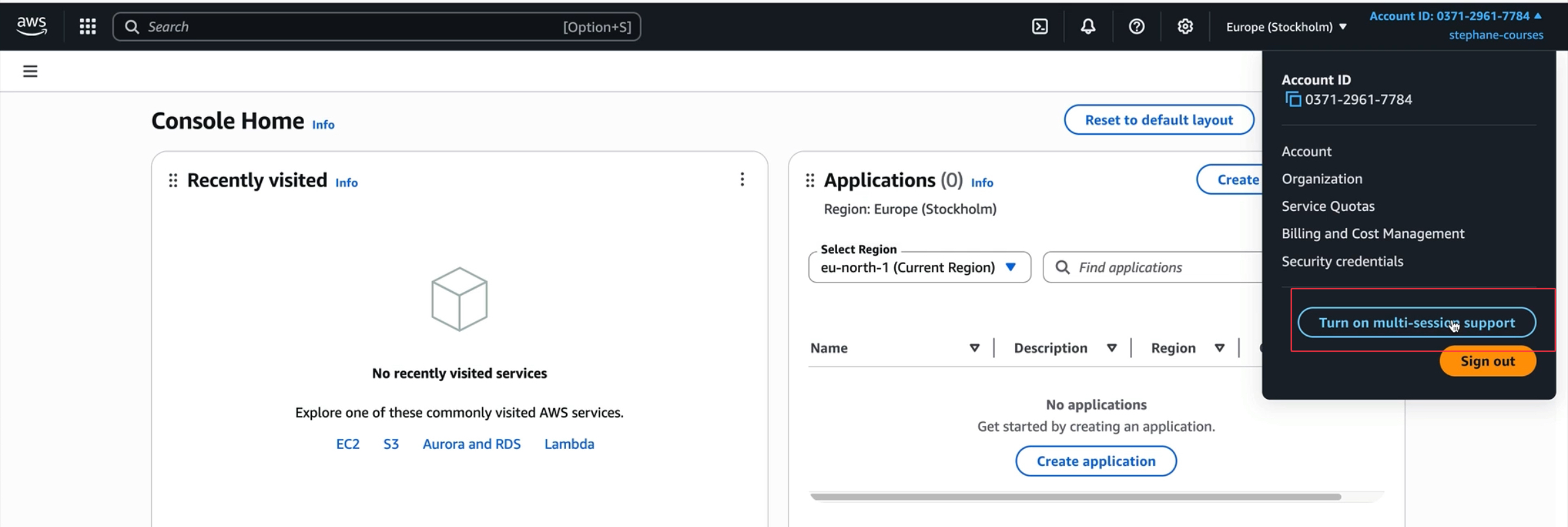Sort by Name column arrow

pyautogui.click(x=974, y=348)
